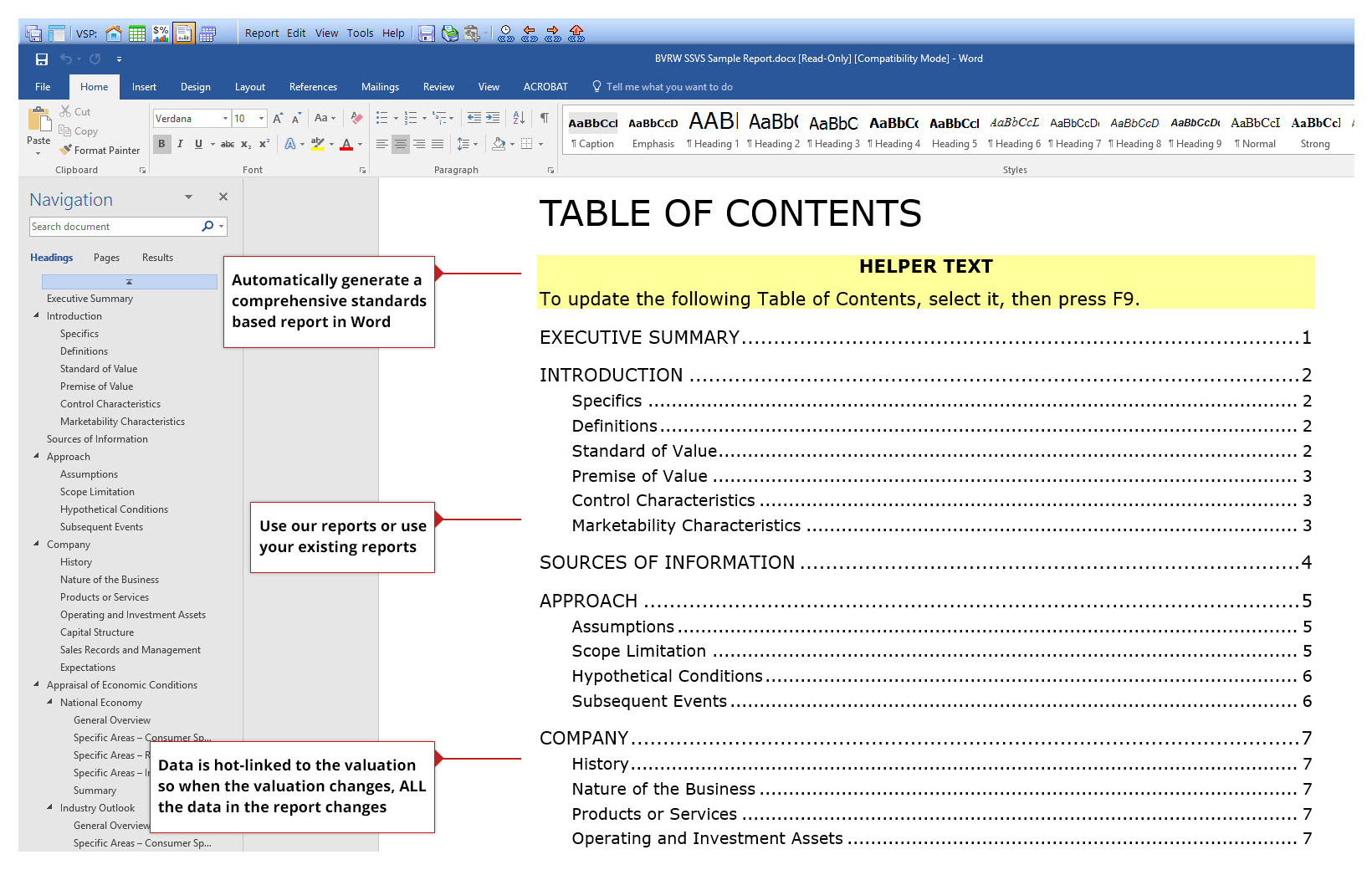Align text left

[x=382, y=144]
